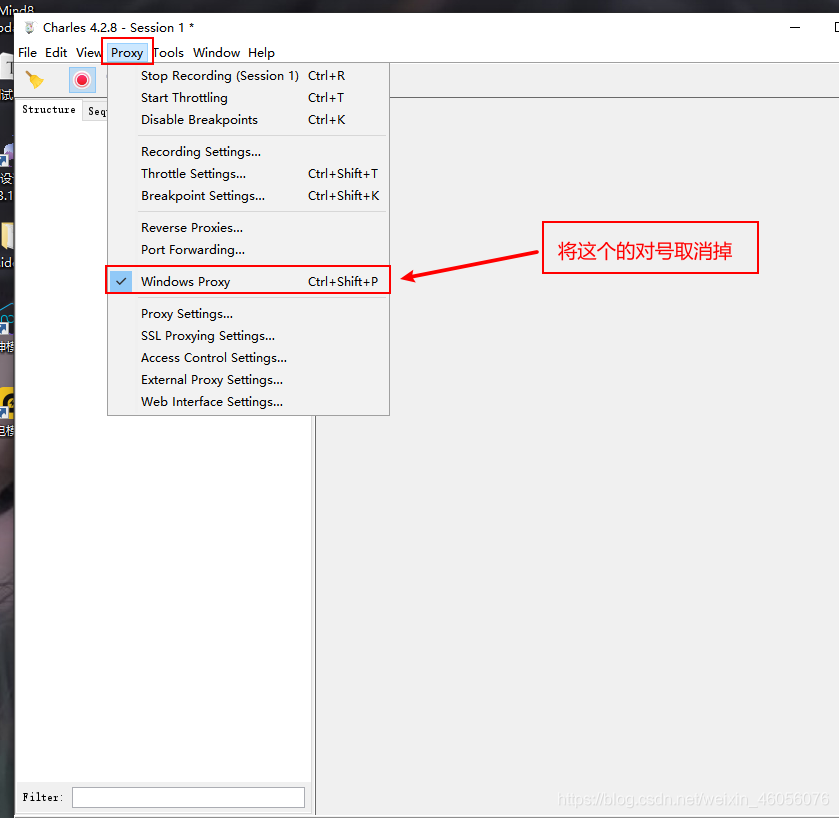Open Proxy Settings... dialog
This screenshot has height=818, width=839.
(248, 314)
